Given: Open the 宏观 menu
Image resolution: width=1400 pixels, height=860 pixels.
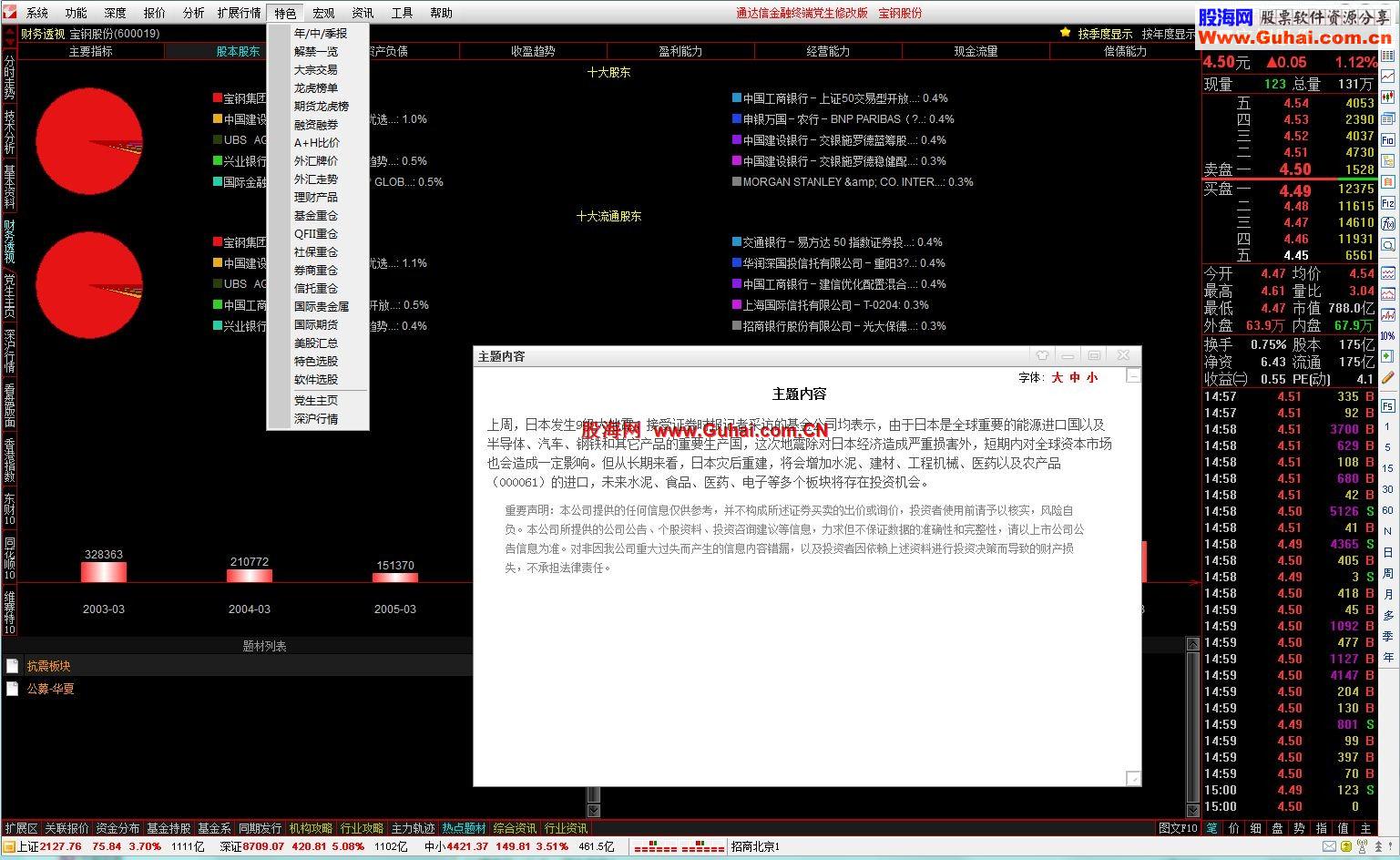Looking at the screenshot, I should pos(323,13).
